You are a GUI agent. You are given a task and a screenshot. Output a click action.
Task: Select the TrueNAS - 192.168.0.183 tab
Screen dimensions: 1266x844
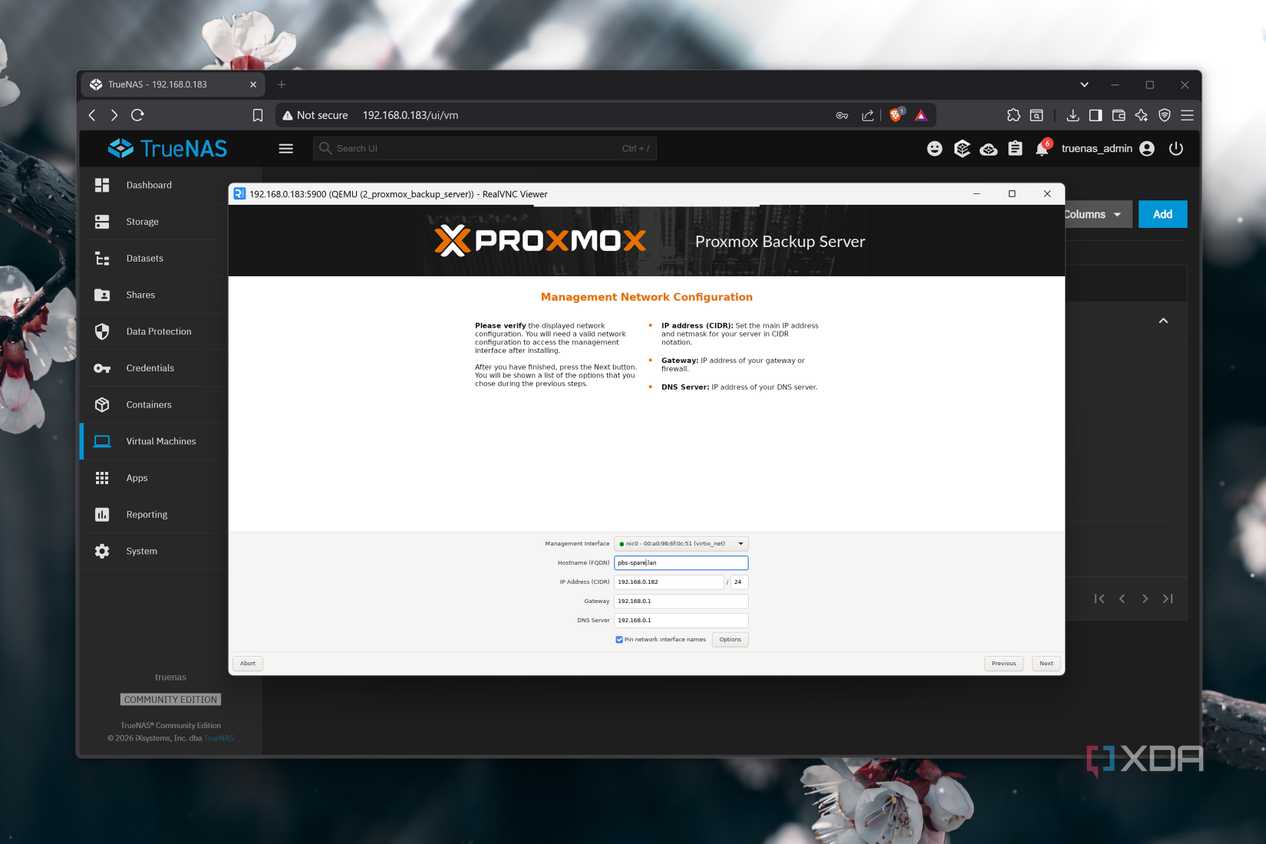click(172, 85)
